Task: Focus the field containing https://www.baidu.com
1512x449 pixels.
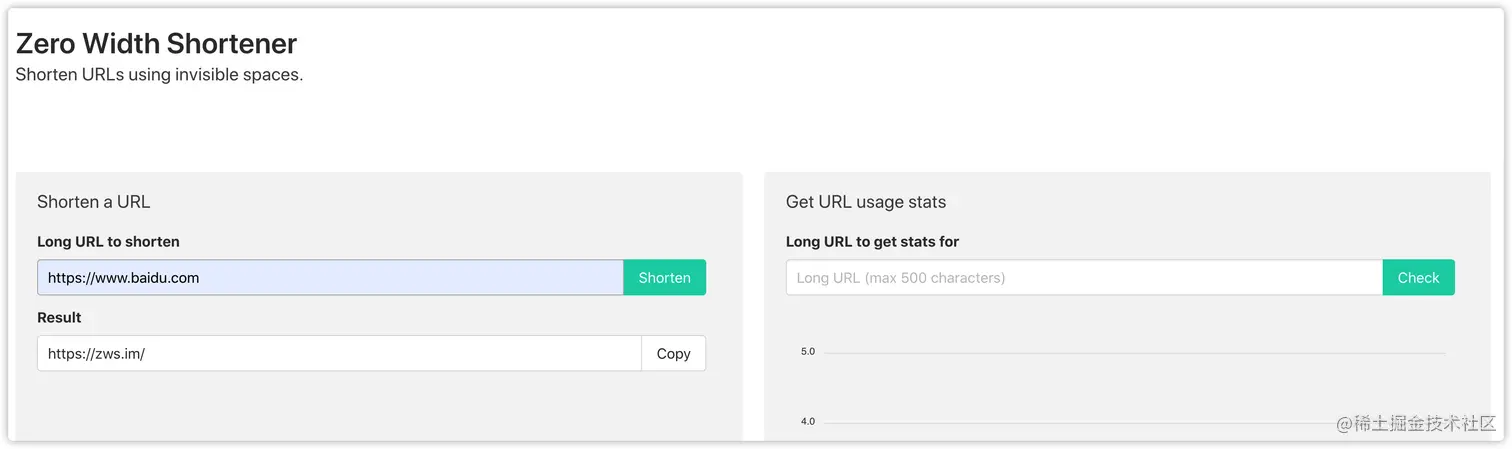Action: [x=330, y=278]
